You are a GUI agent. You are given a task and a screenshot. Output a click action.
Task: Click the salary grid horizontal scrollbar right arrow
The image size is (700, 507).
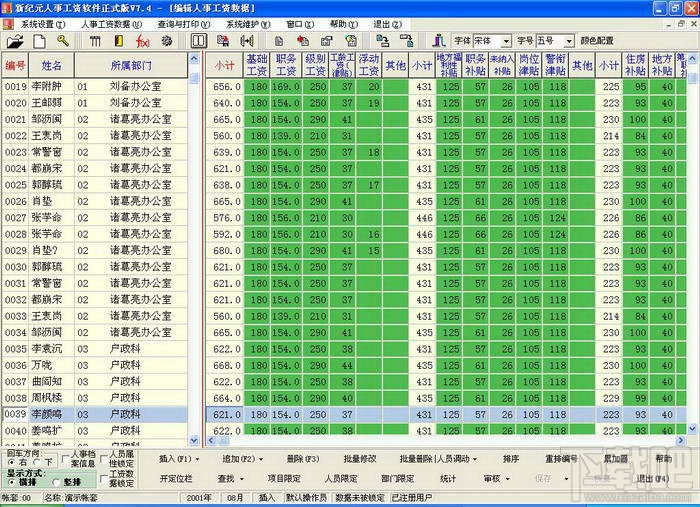(681, 441)
